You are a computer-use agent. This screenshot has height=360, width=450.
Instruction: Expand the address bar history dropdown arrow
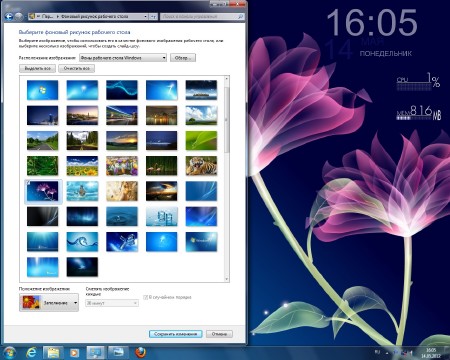coord(145,16)
